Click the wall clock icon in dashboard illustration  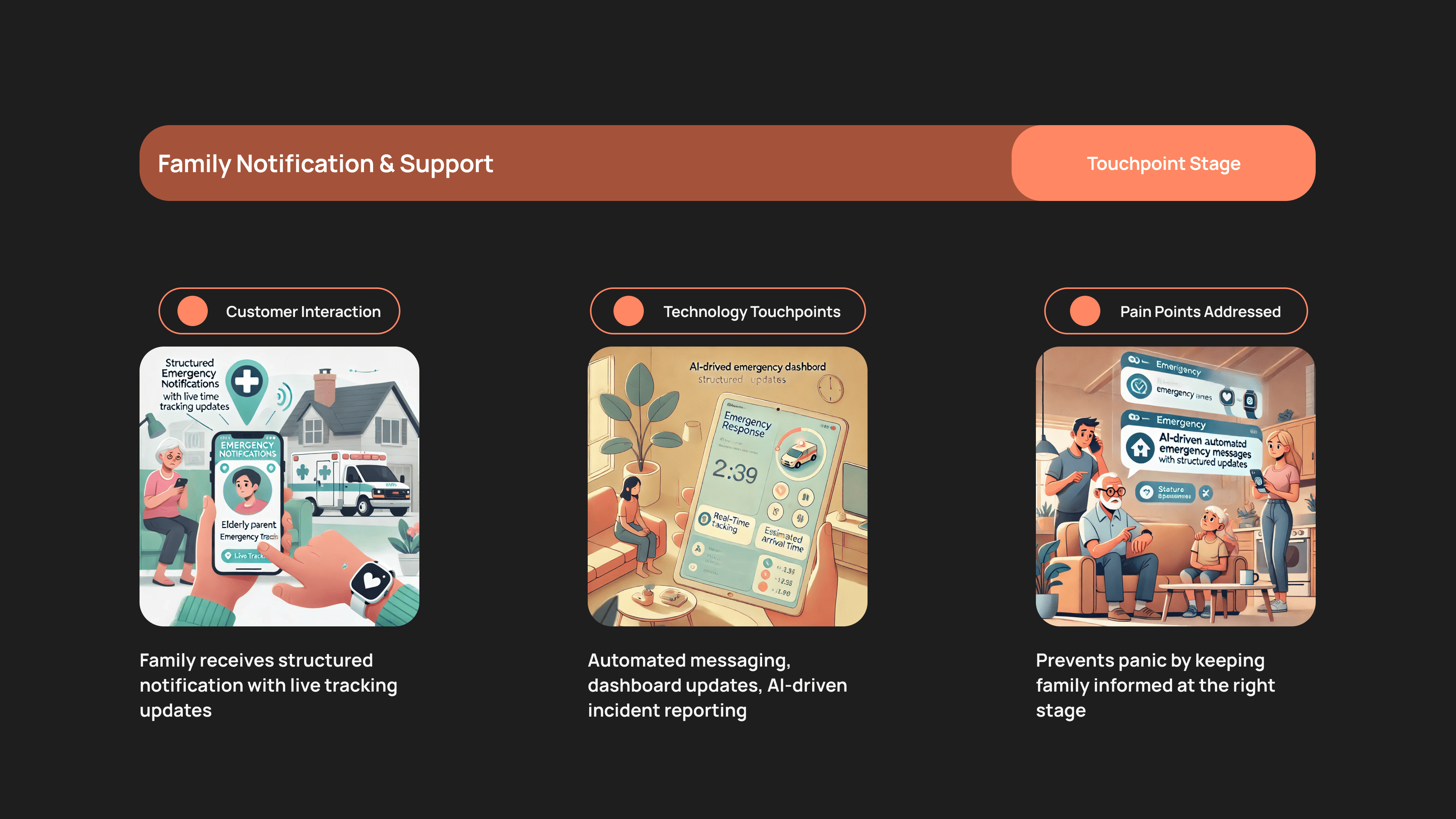tap(830, 389)
